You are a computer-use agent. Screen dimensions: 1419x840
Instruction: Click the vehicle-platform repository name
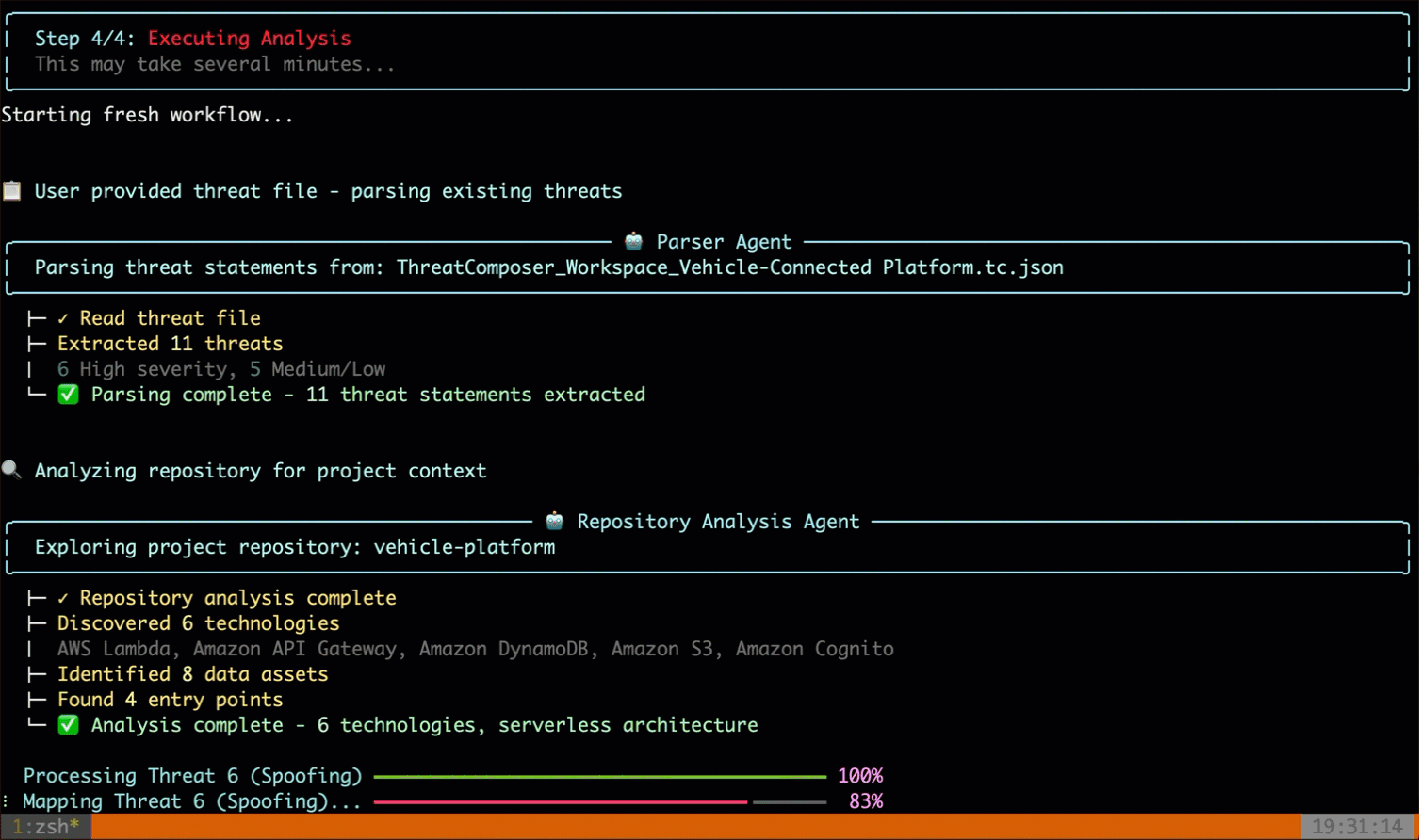464,547
